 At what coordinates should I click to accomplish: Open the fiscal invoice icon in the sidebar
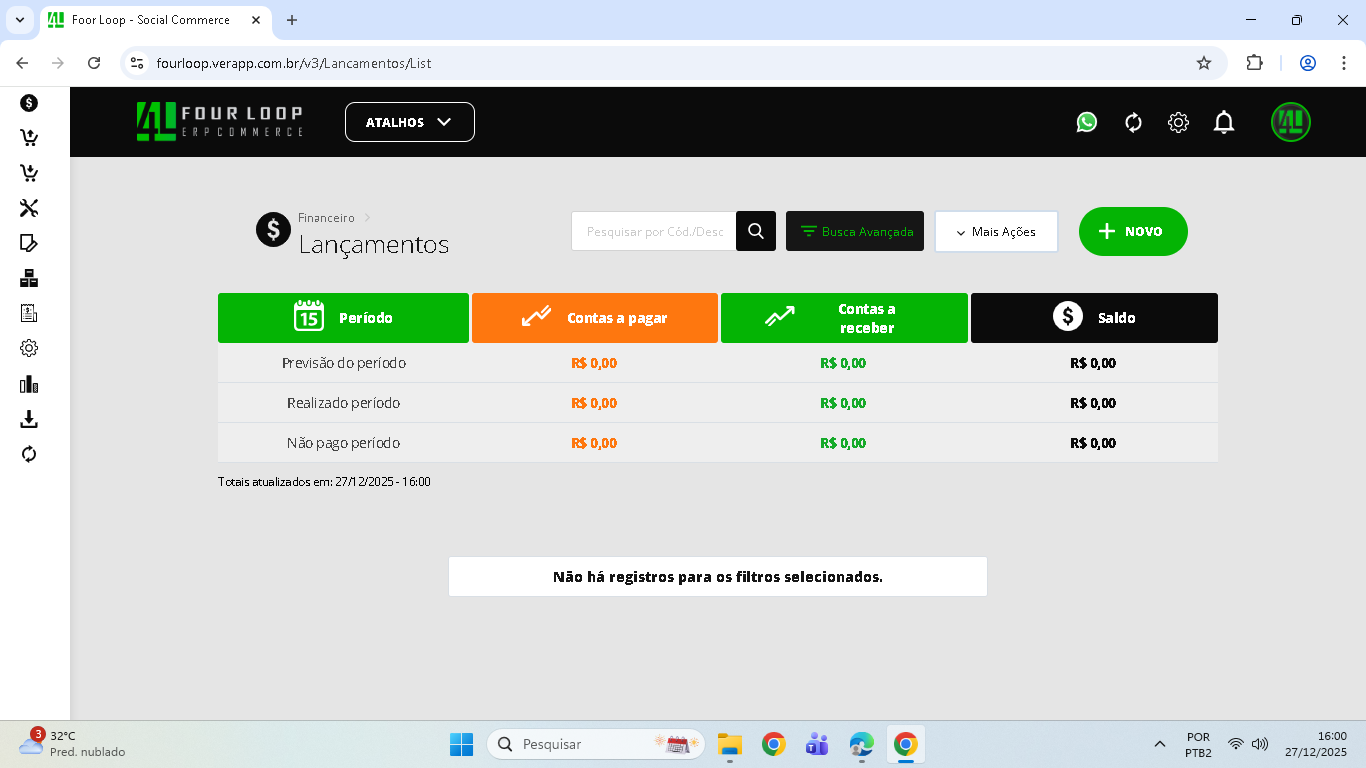click(x=29, y=313)
